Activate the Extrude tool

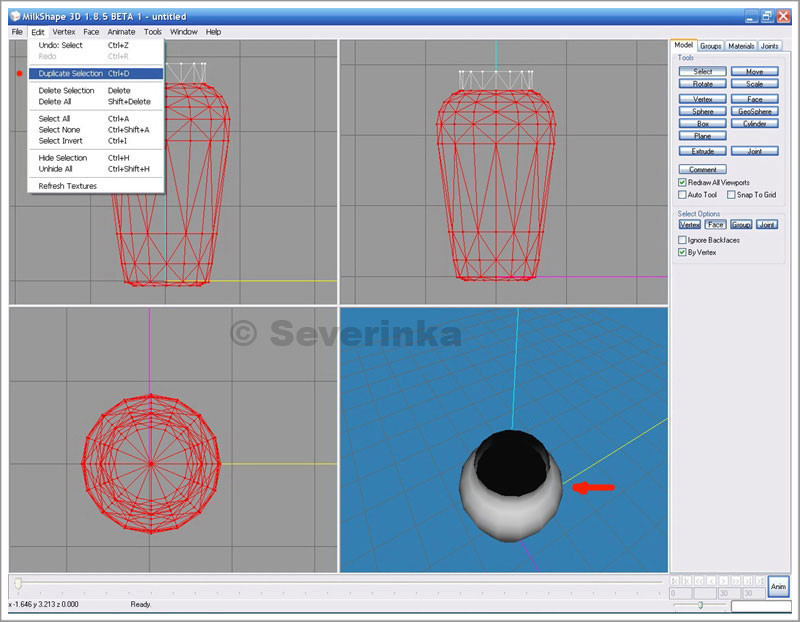pyautogui.click(x=703, y=151)
